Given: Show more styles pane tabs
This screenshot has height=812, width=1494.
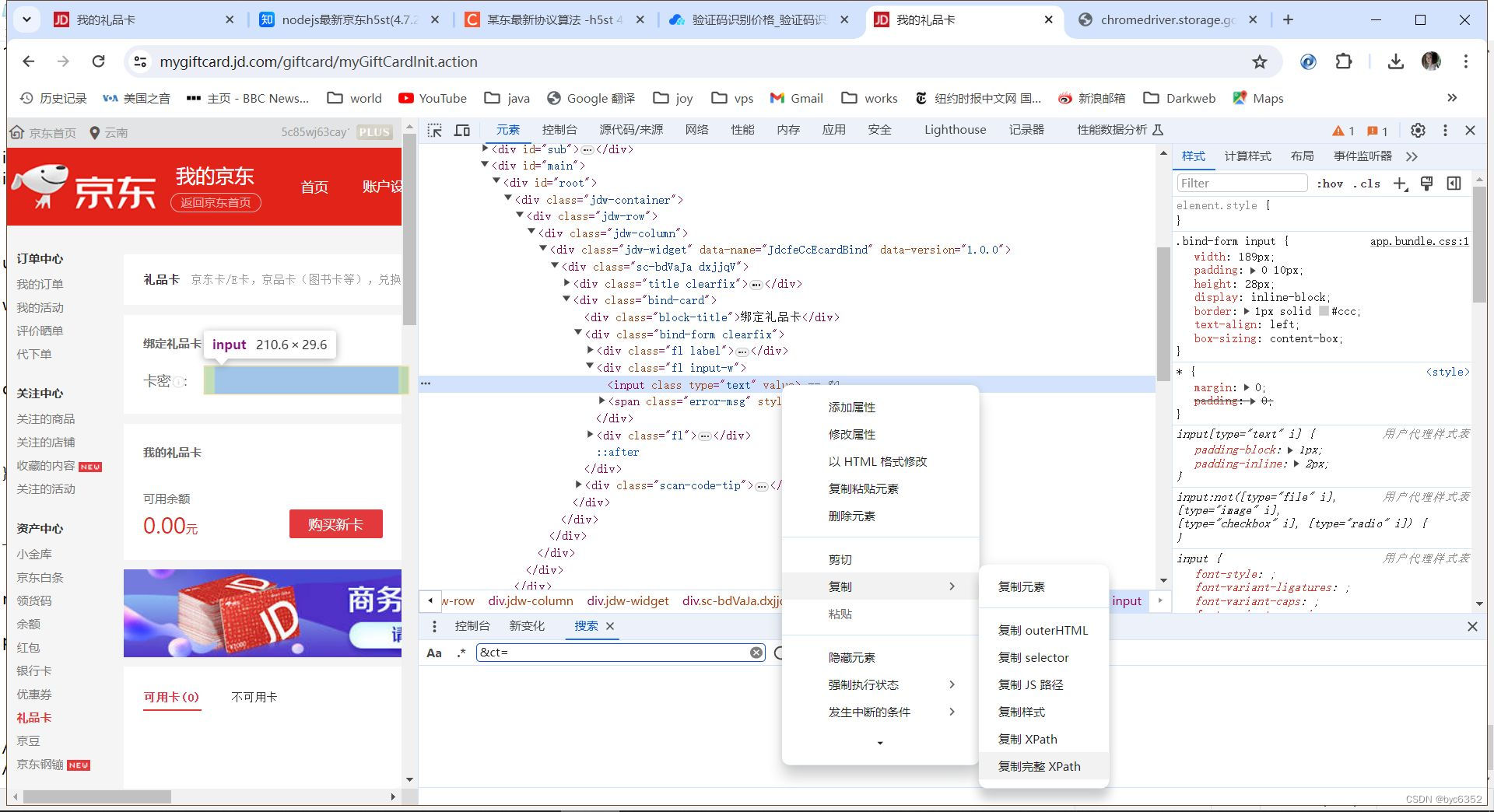Looking at the screenshot, I should click(x=1412, y=156).
